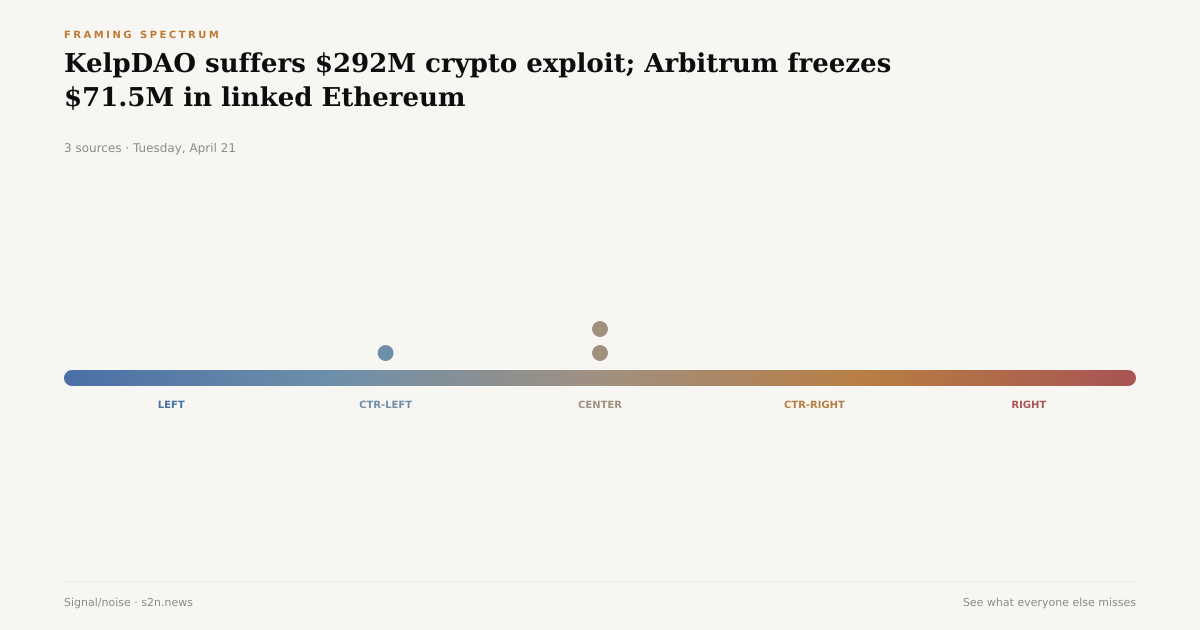Select the CENTER spectrum label
The width and height of the screenshot is (1200, 630).
[600, 405]
